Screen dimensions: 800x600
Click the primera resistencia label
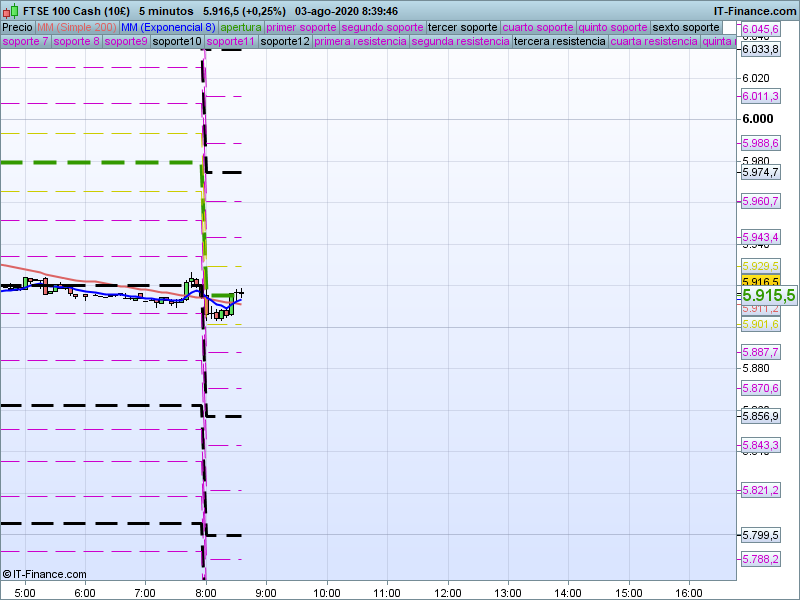coord(360,42)
